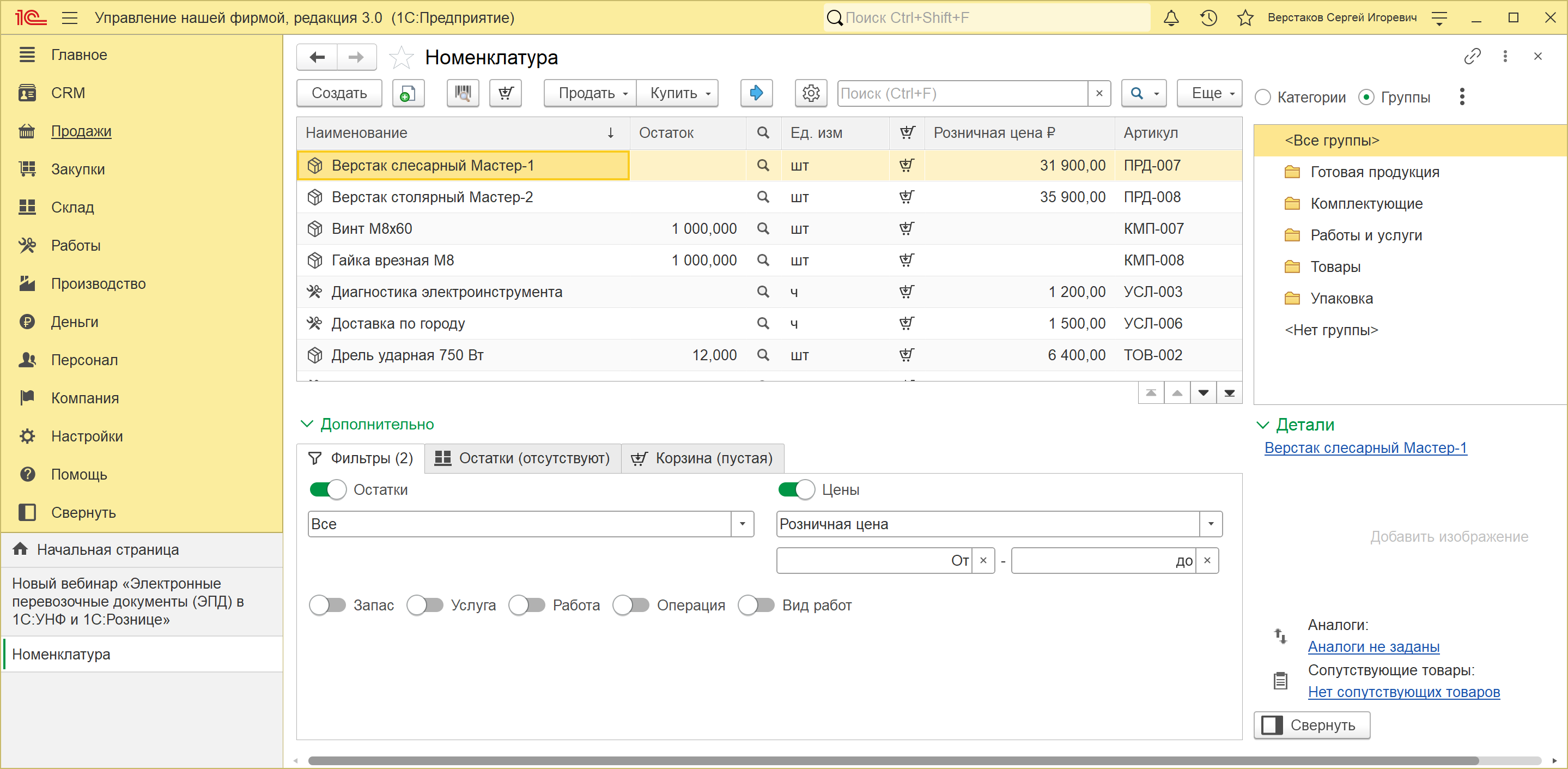Click the Создать button
1568x769 pixels.
pos(339,93)
